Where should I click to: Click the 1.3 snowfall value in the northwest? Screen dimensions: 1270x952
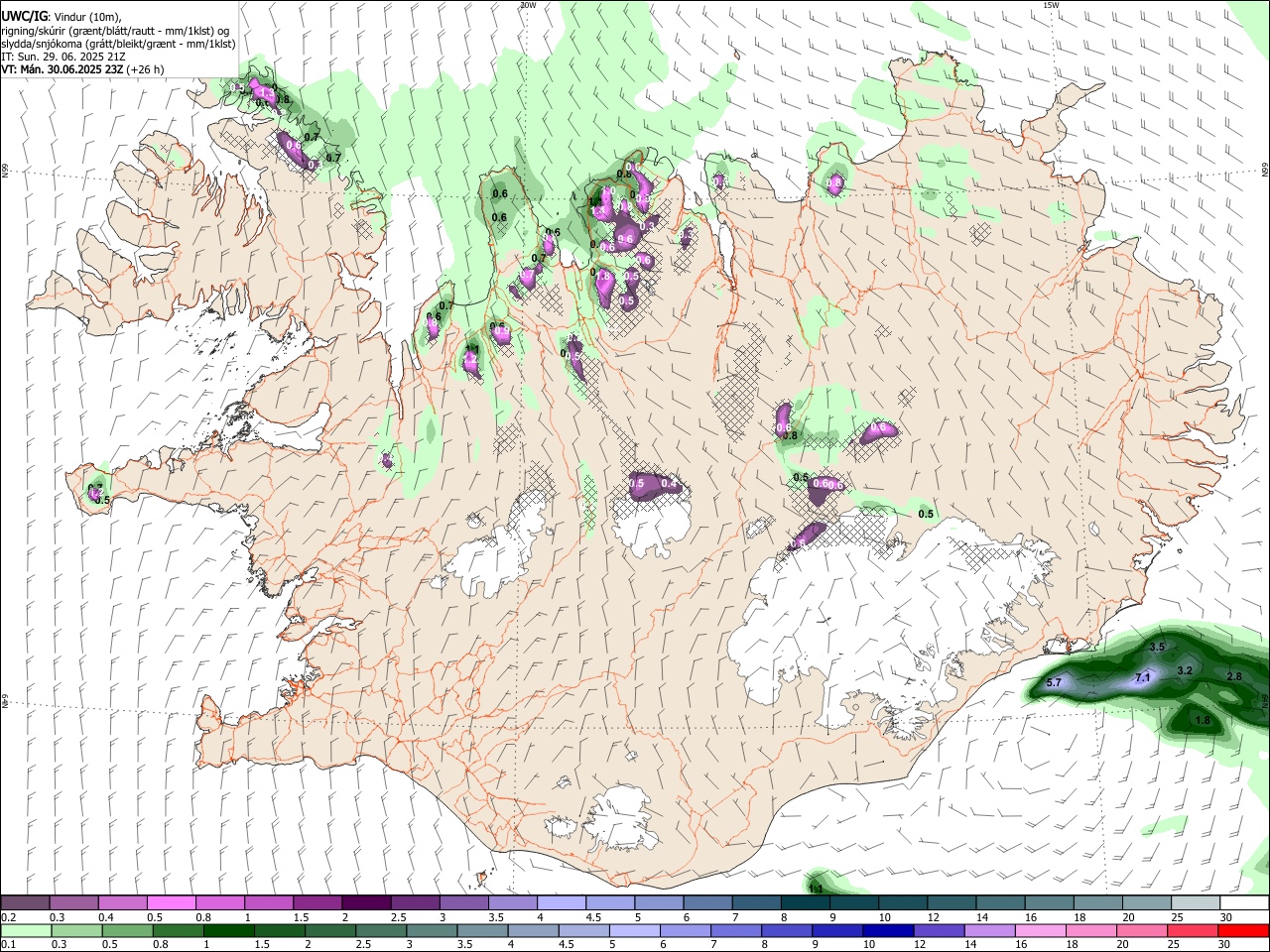[x=266, y=94]
